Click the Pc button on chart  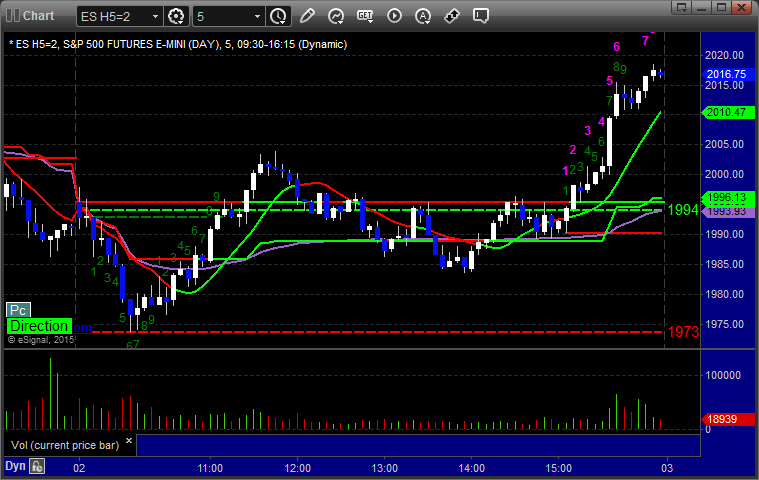18,310
